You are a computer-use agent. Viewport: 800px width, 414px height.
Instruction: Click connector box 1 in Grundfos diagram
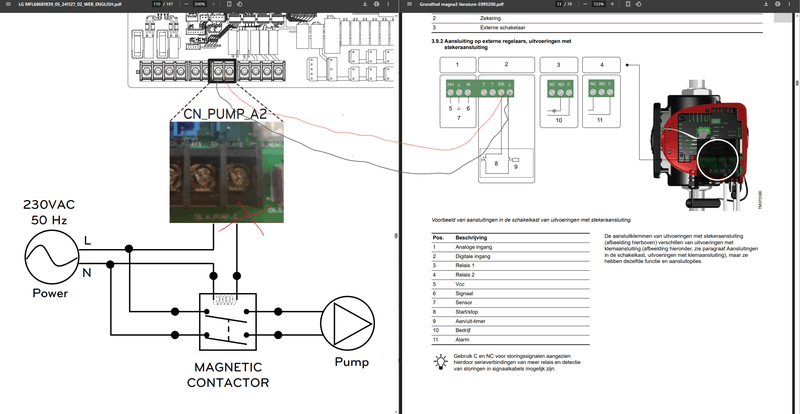(x=457, y=64)
